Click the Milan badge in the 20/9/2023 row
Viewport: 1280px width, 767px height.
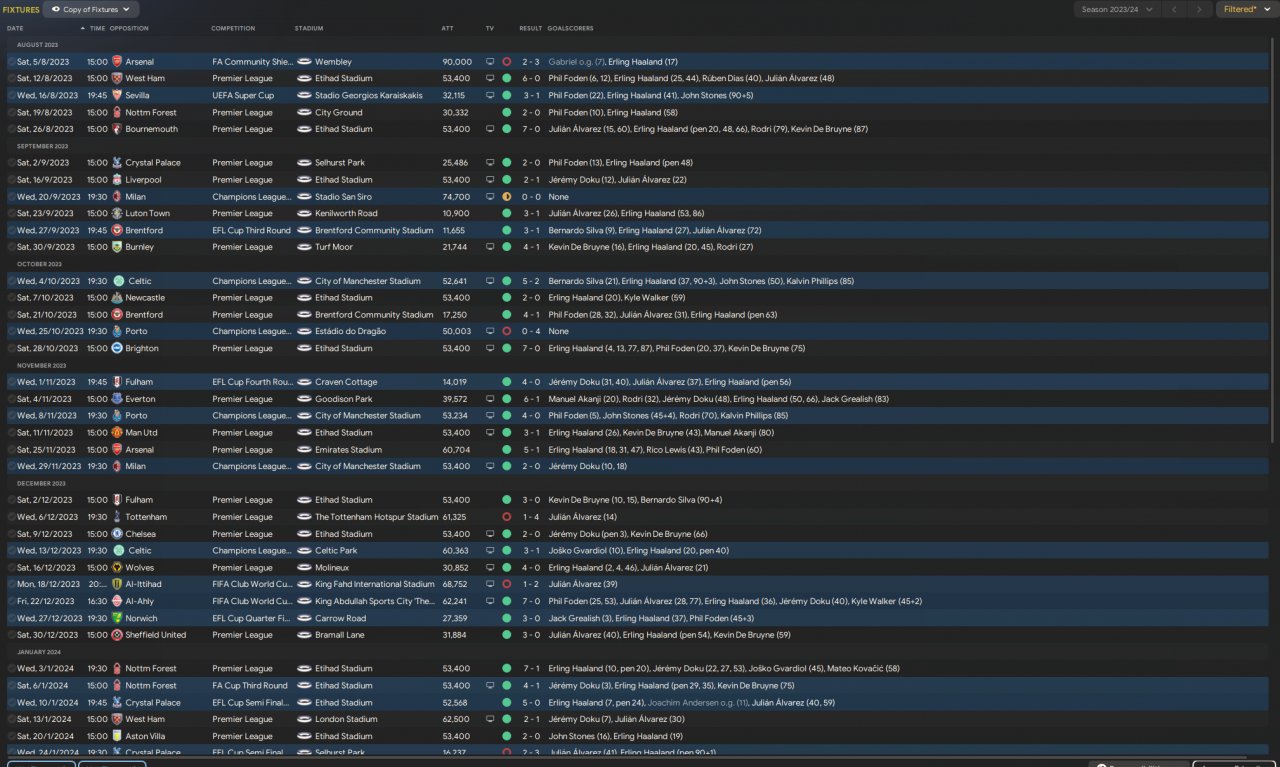(x=117, y=197)
